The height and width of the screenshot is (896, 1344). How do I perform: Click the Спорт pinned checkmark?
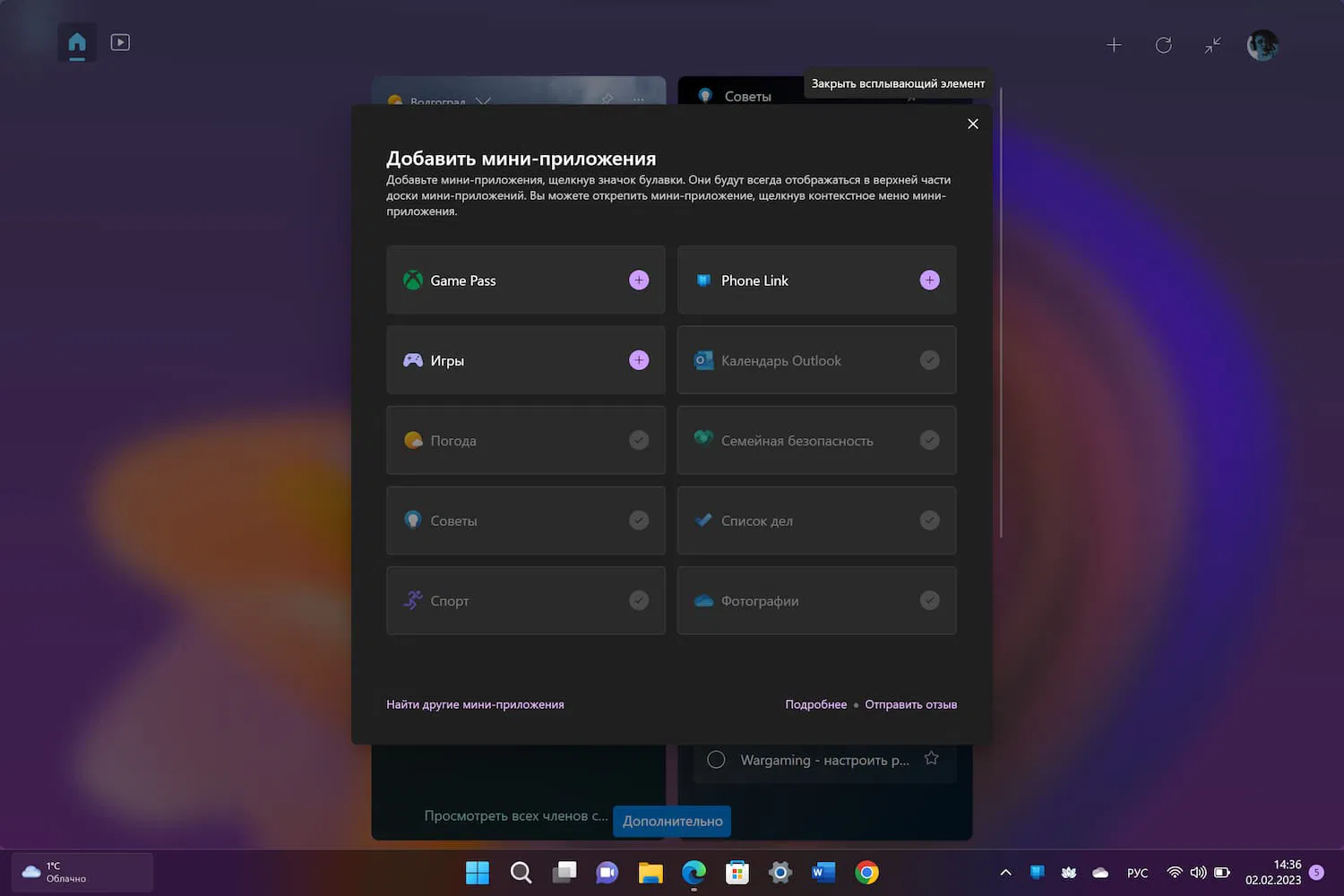639,600
